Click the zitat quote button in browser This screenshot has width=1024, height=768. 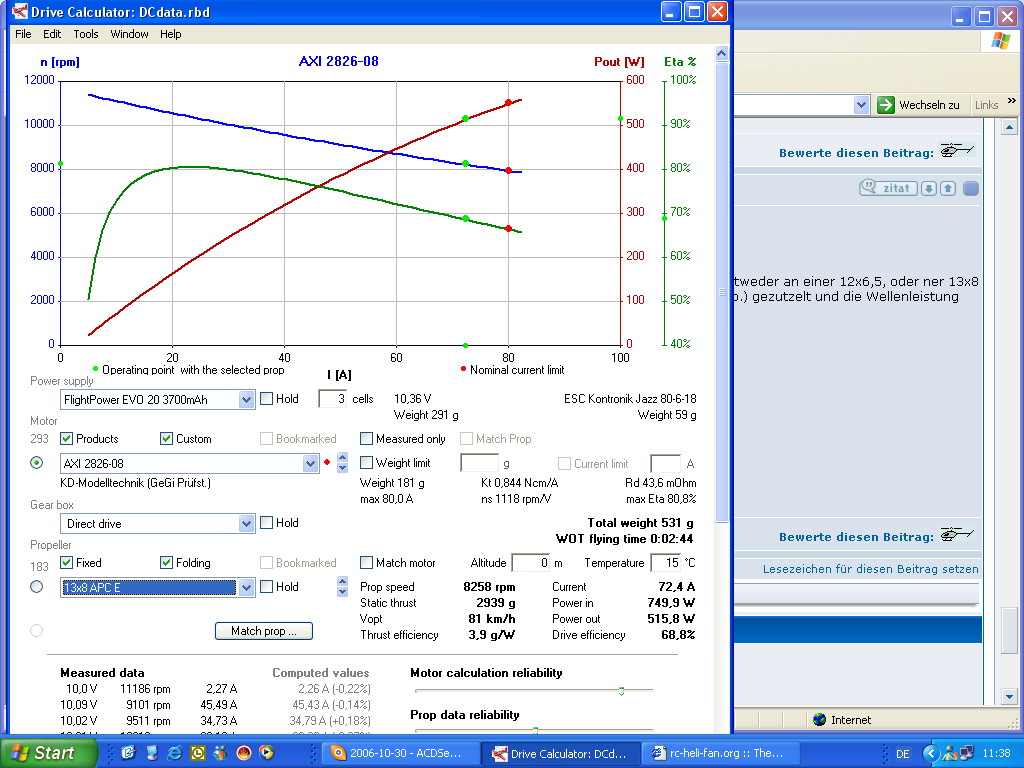tap(888, 188)
